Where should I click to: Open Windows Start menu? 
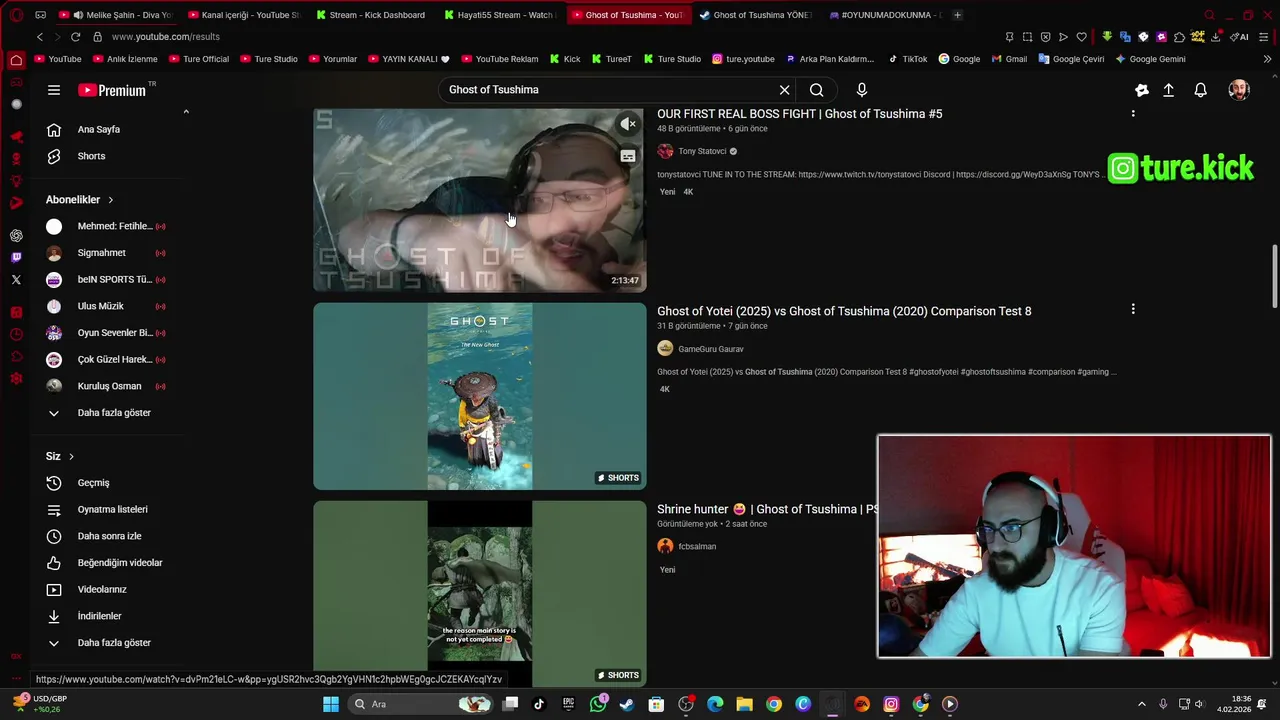[x=331, y=704]
